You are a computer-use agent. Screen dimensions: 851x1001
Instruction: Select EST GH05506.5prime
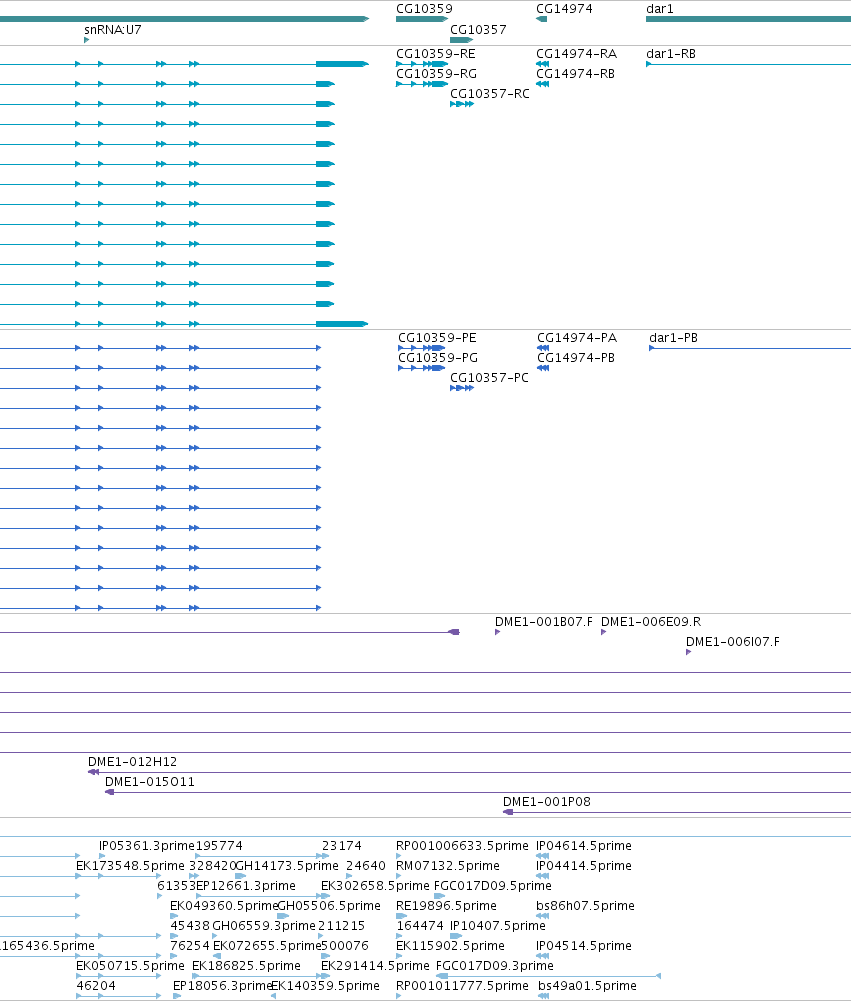(x=329, y=906)
